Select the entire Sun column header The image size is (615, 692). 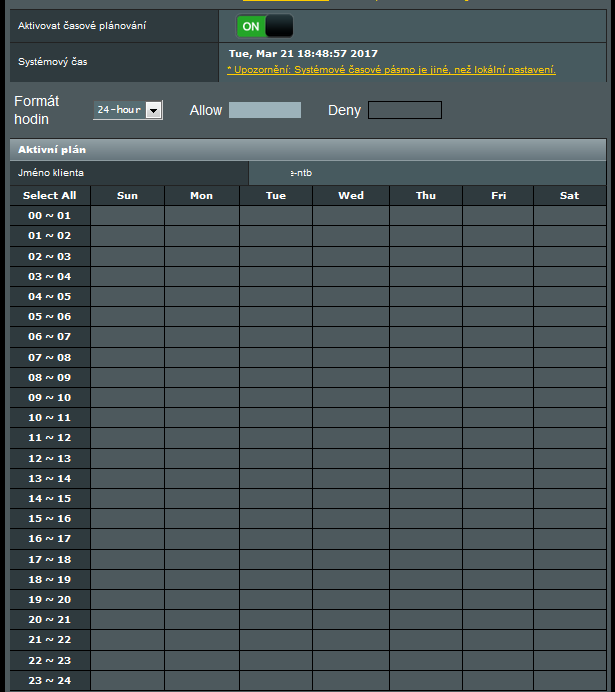tap(127, 196)
